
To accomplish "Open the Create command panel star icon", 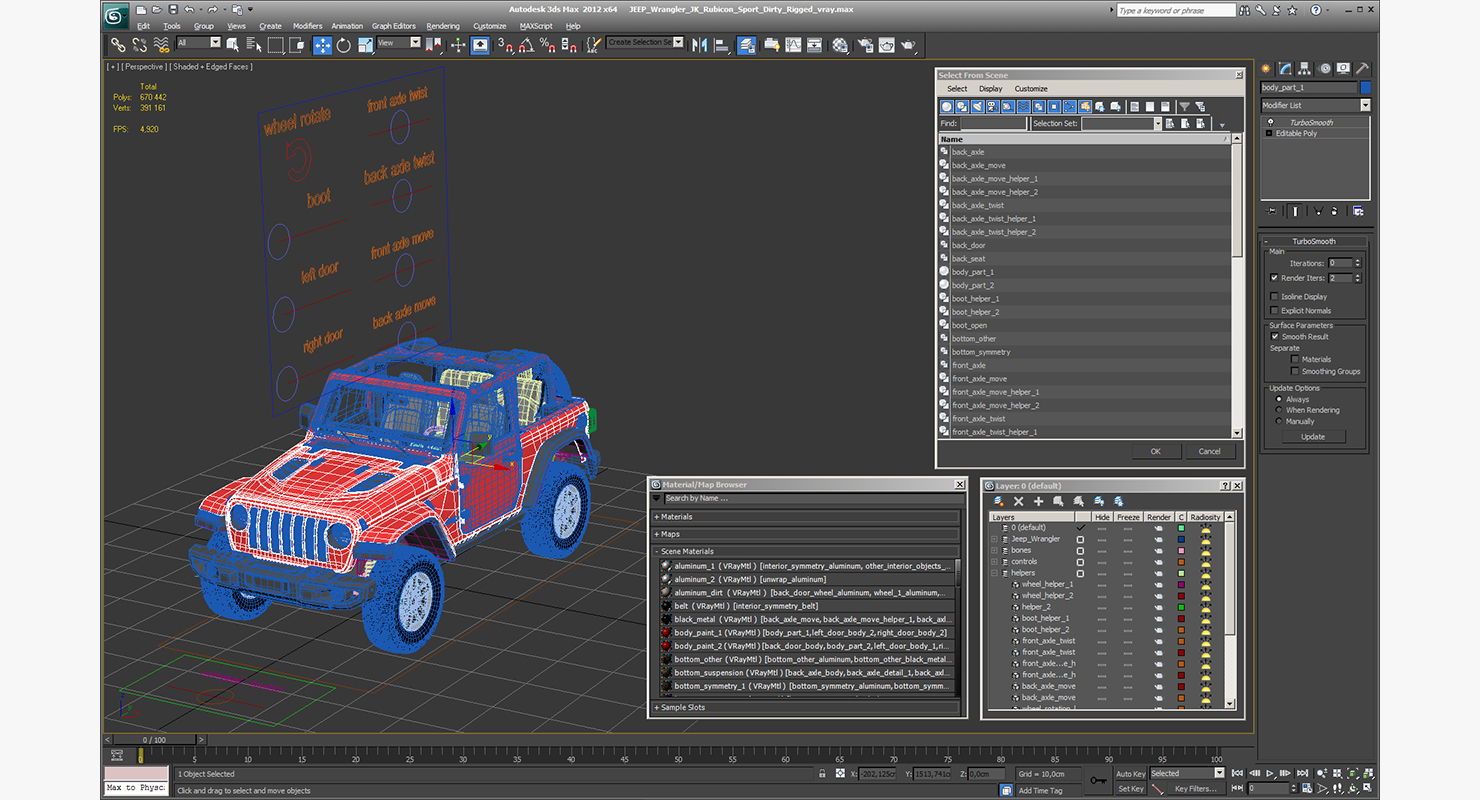I will tap(1266, 69).
